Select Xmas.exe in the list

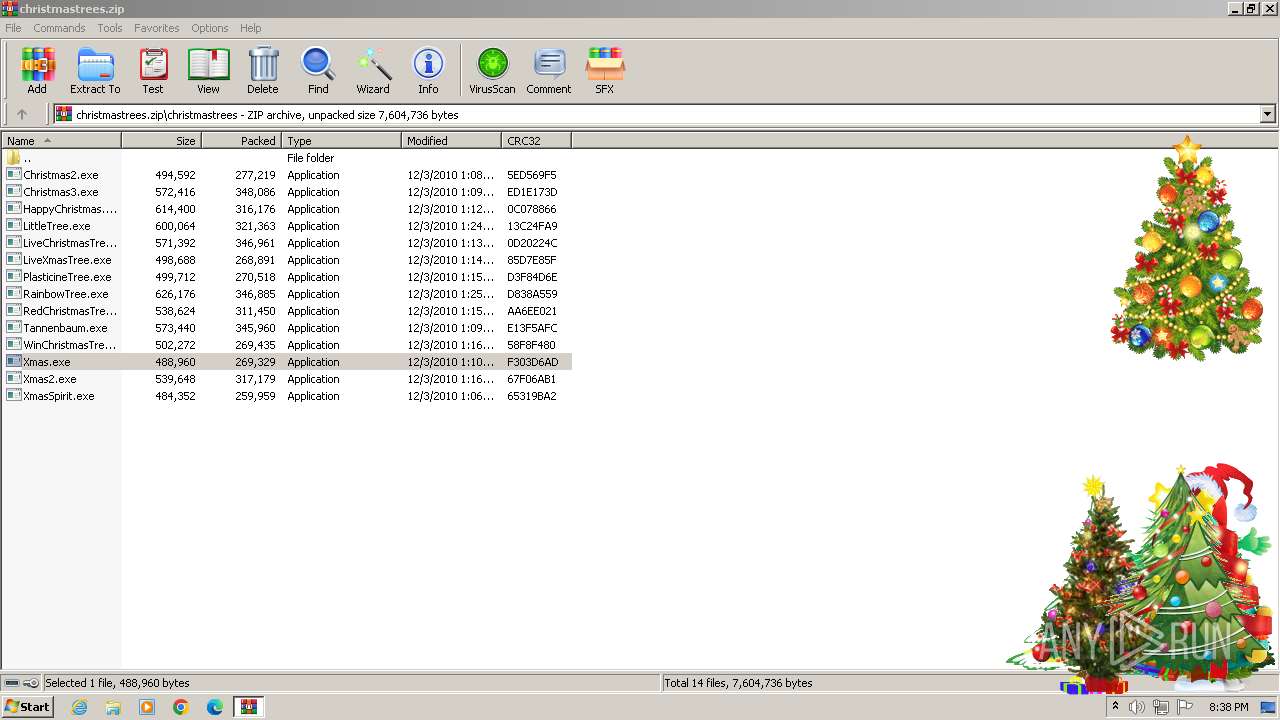coord(286,362)
